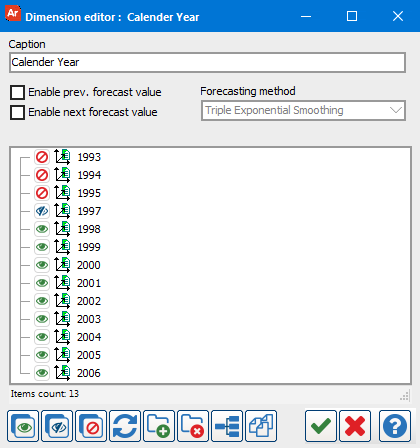The image size is (420, 448).
Task: Click the copy documents toolbar button
Action: coord(261,426)
